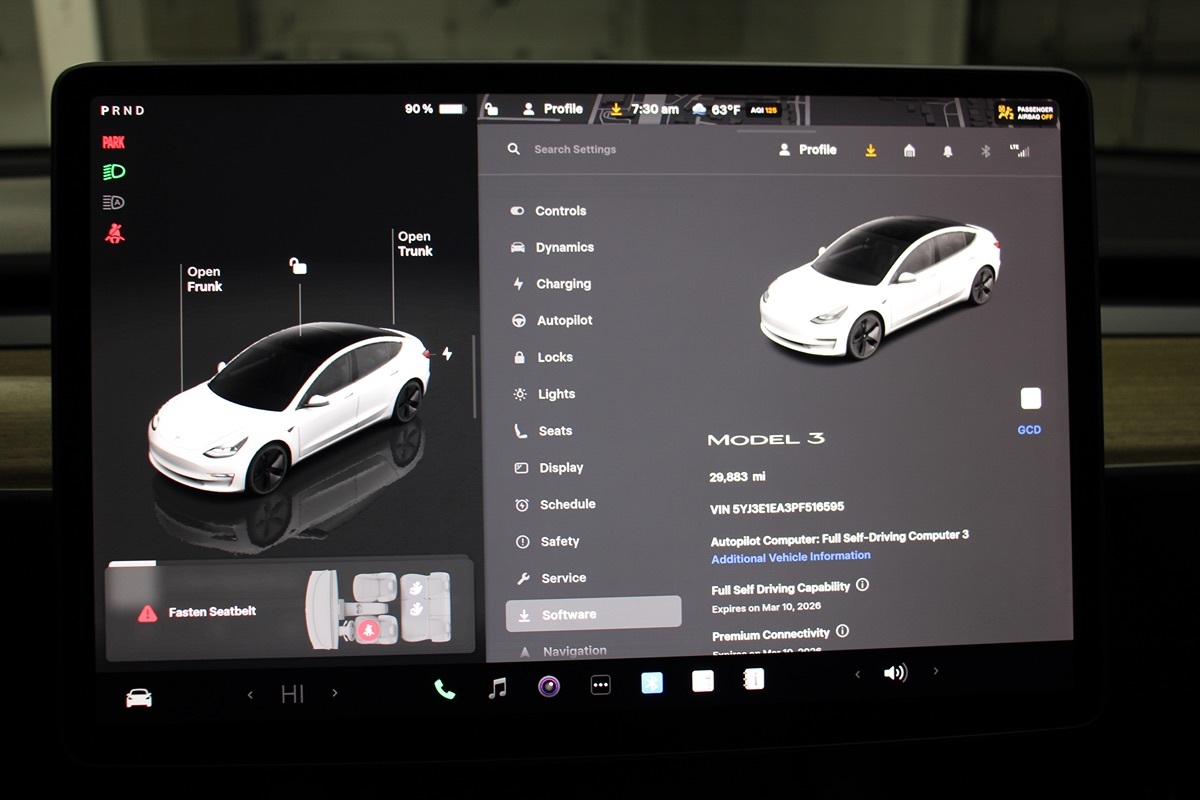The image size is (1200, 800).
Task: Toggle the door lock icon above car
Action: pyautogui.click(x=298, y=266)
